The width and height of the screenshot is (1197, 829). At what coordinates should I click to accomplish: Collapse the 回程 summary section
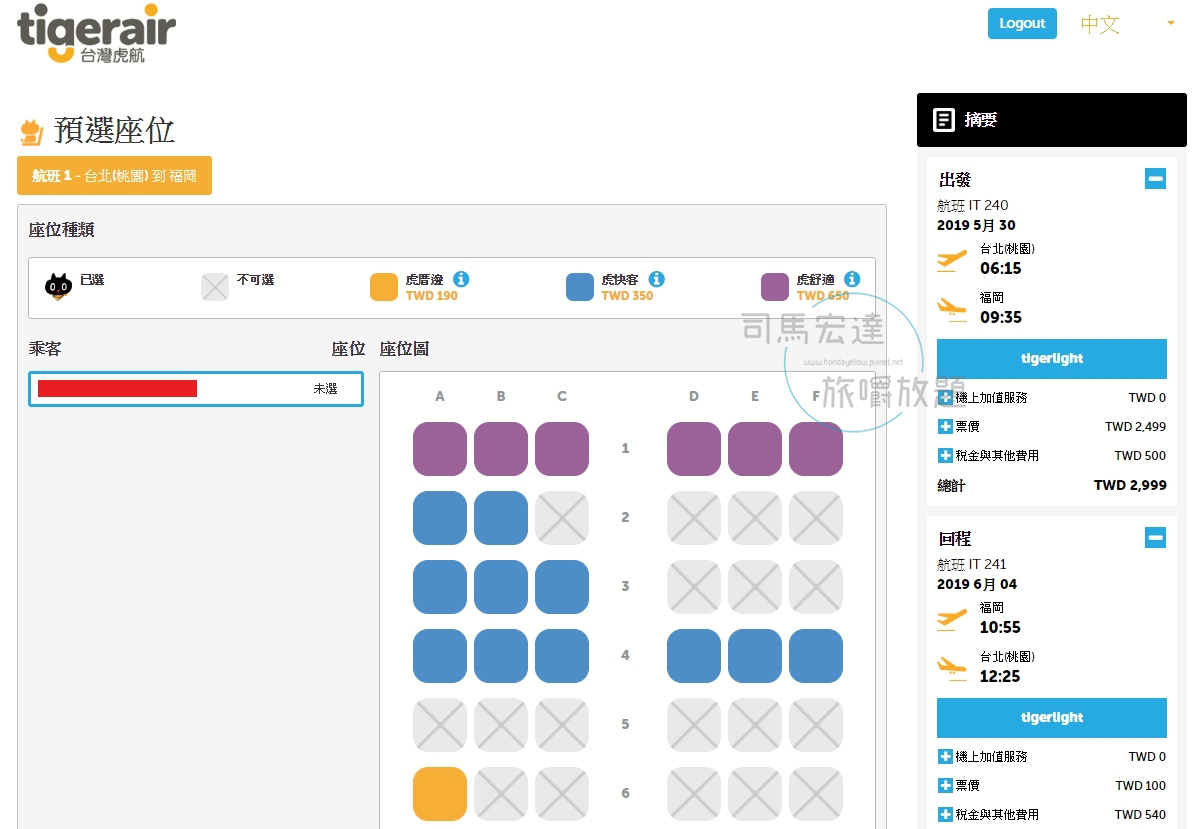[x=1156, y=537]
